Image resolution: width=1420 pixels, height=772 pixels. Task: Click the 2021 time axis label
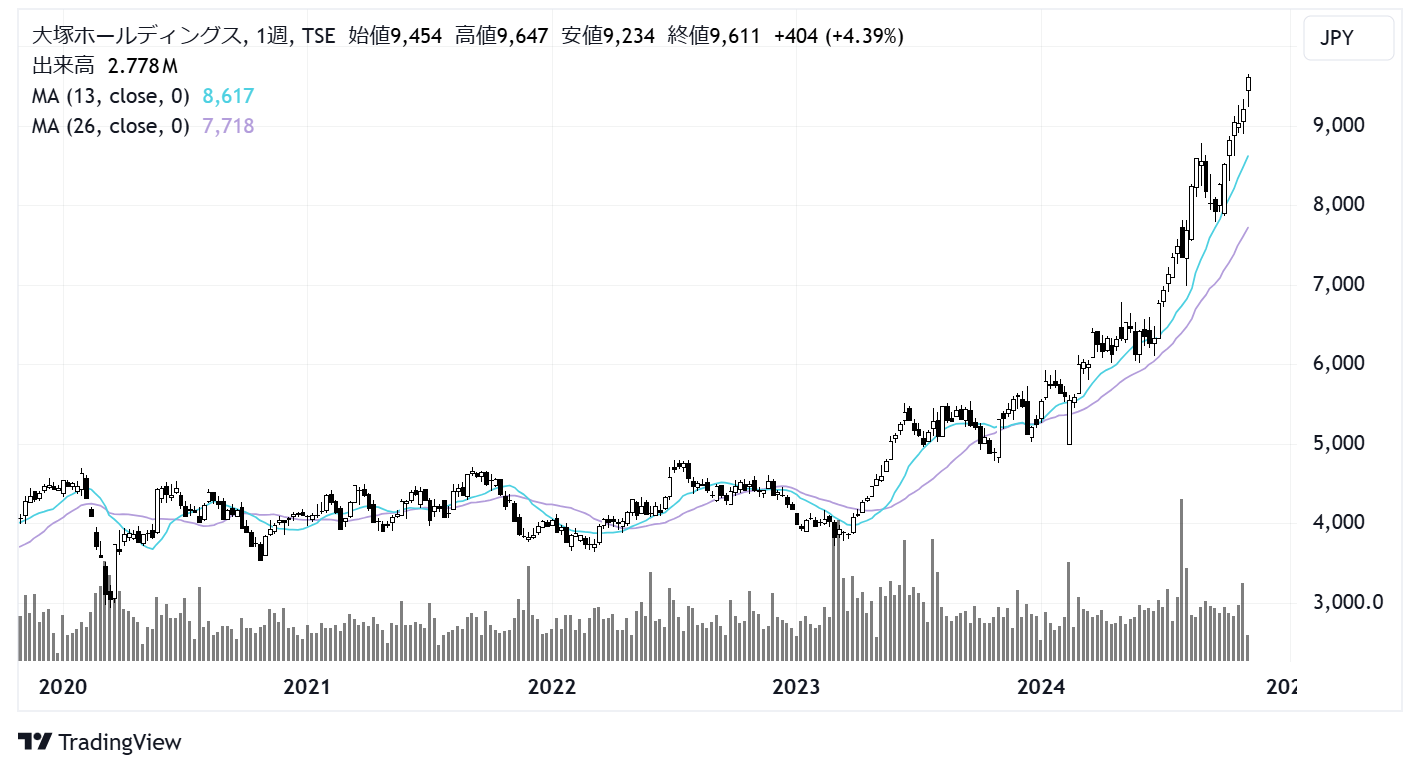click(307, 688)
